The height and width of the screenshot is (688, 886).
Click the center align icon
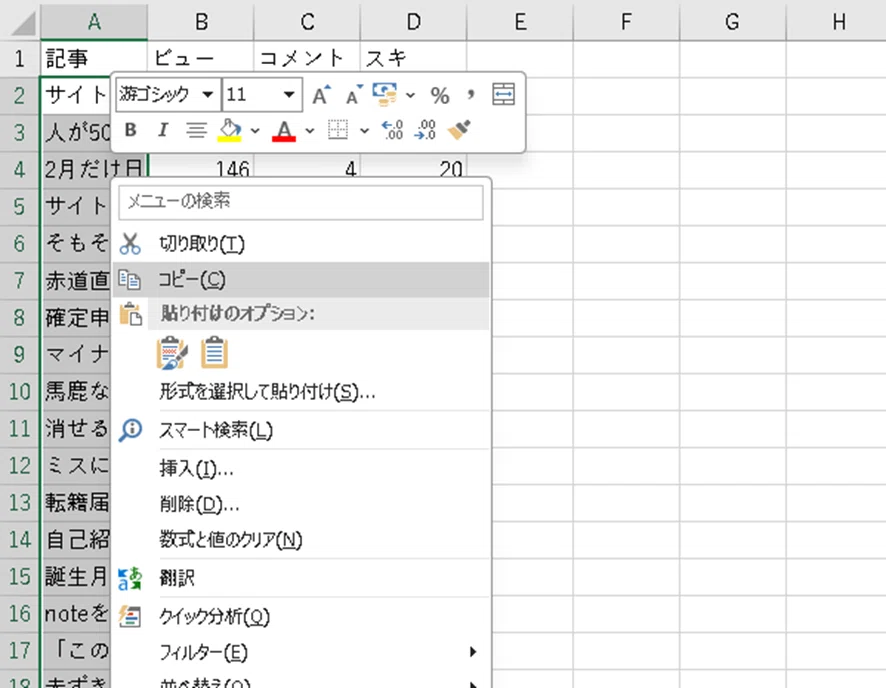[x=196, y=130]
